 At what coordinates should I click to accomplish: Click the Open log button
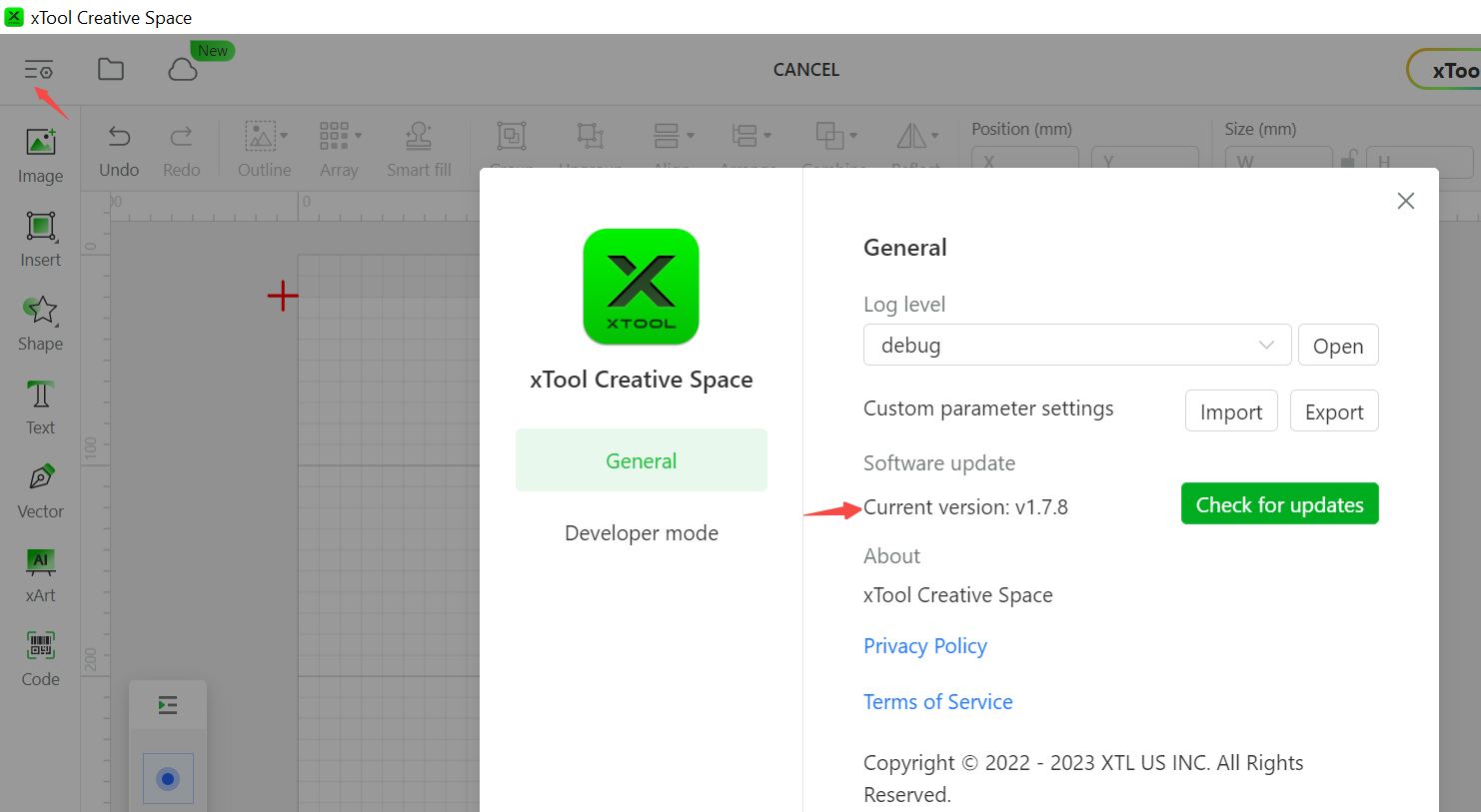click(1338, 346)
